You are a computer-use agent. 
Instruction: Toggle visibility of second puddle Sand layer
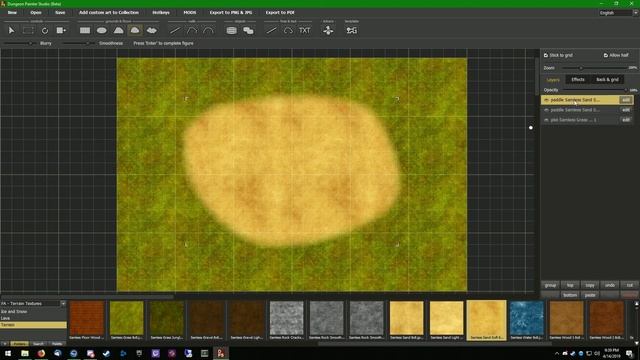tap(546, 110)
